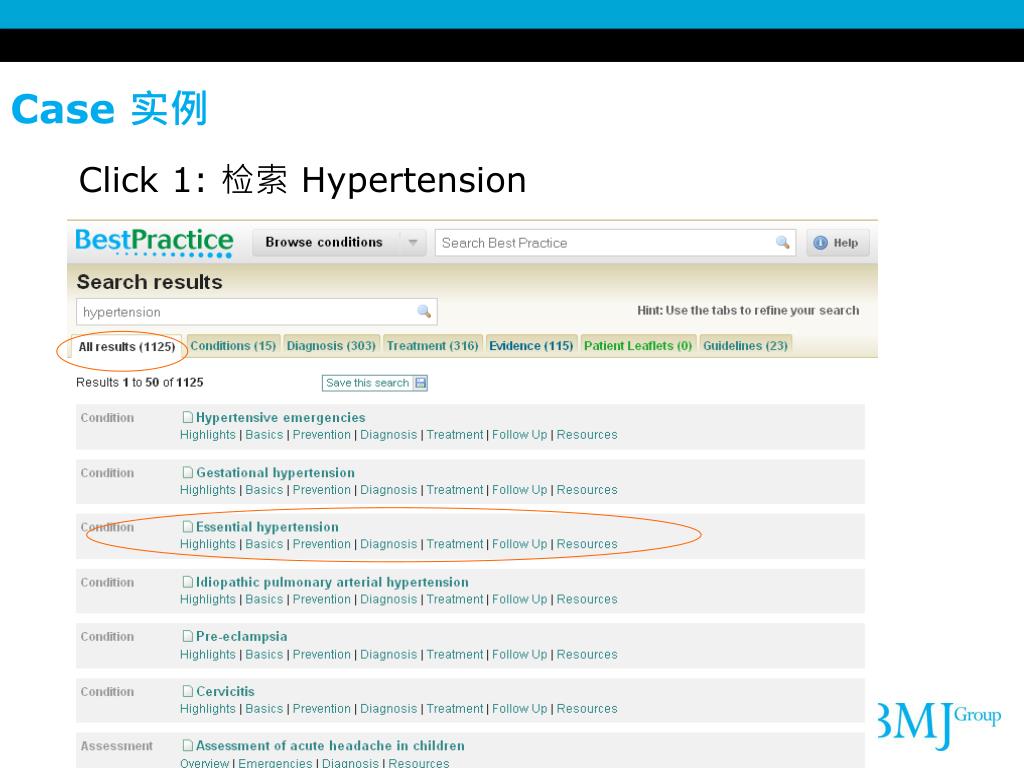Switch to the Treatment (316) tab

tap(432, 345)
